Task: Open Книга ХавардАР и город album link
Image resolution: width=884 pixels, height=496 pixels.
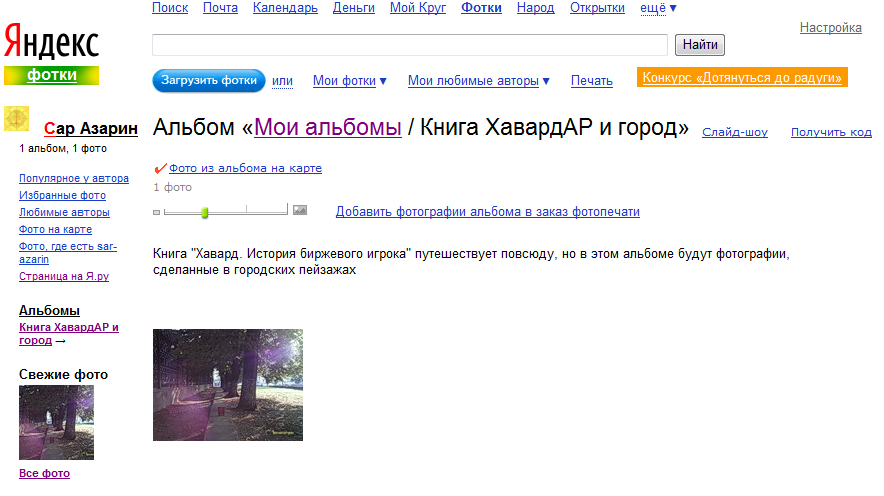Action: (x=69, y=334)
